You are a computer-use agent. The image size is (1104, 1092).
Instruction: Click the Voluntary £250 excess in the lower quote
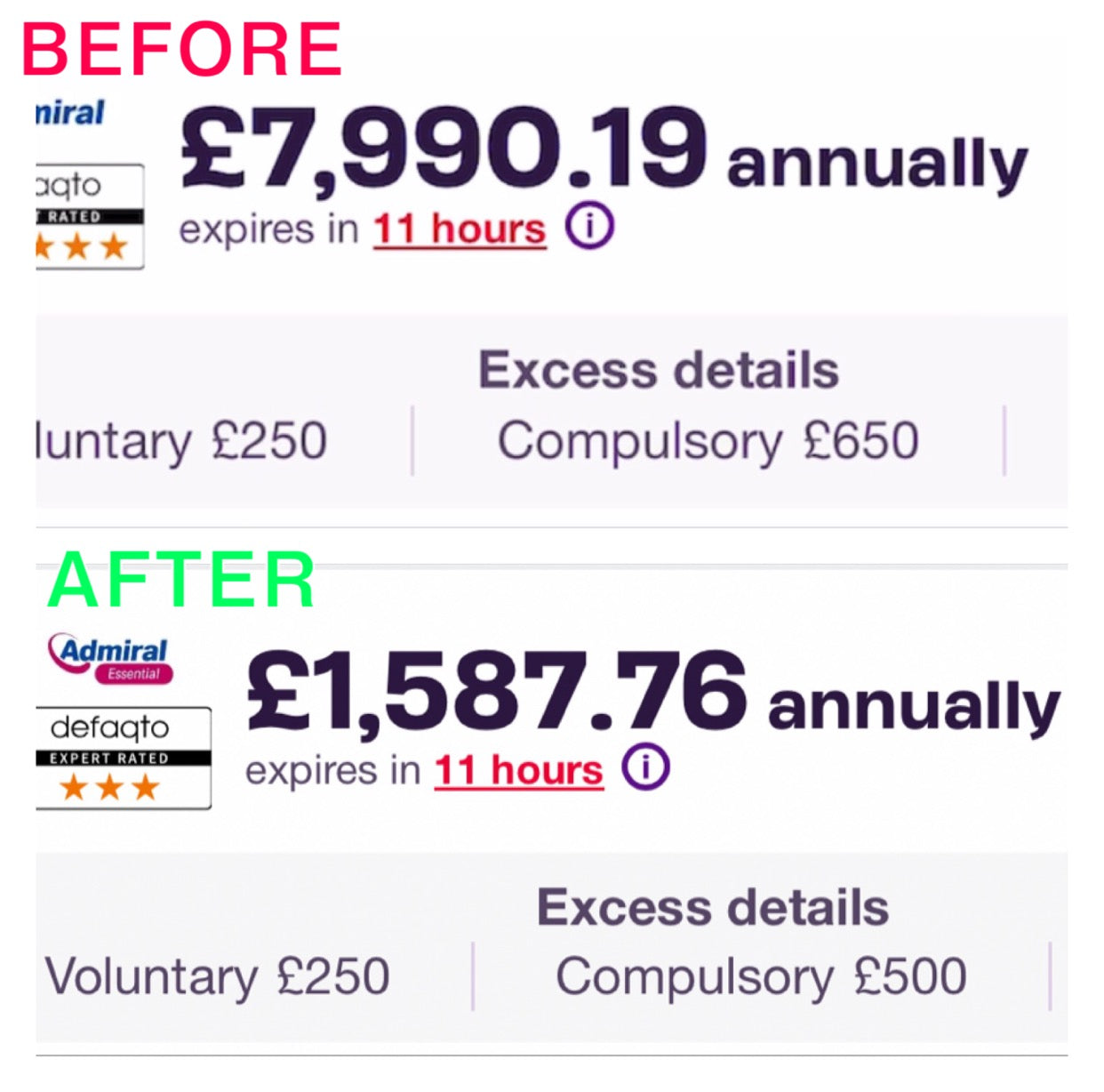pyautogui.click(x=218, y=976)
